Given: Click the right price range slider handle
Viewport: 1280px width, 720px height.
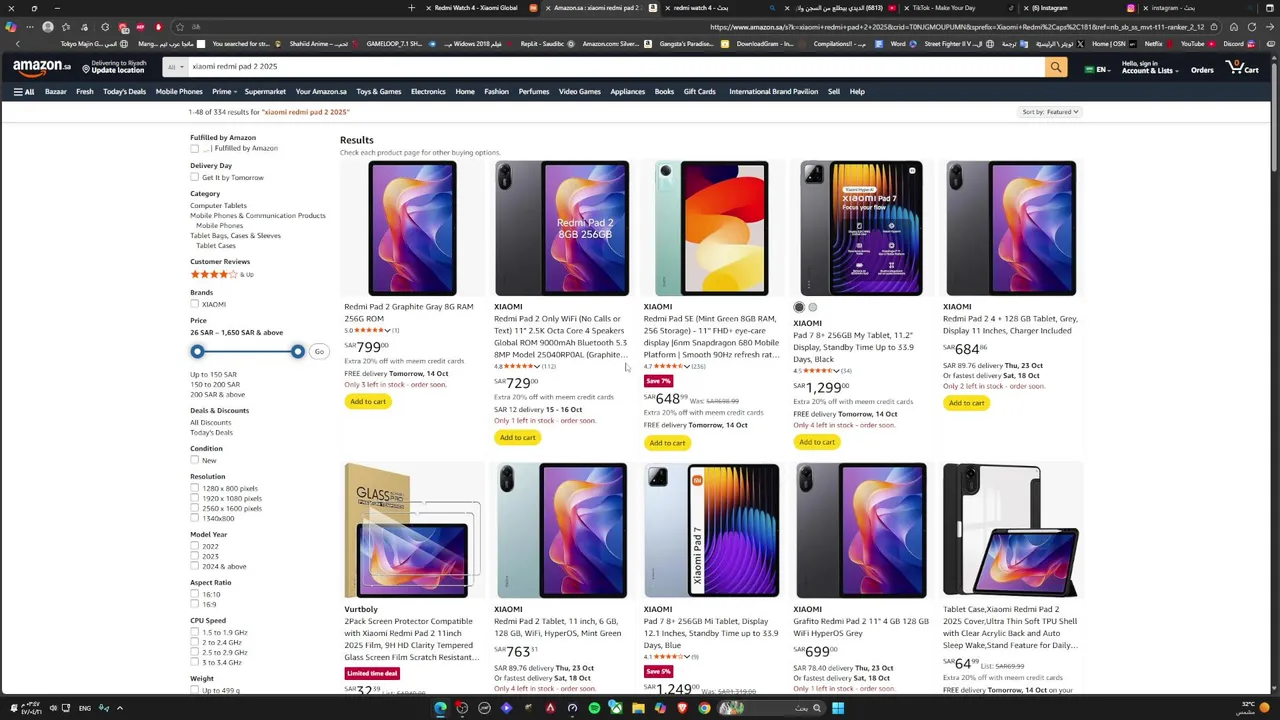Looking at the screenshot, I should [x=297, y=352].
